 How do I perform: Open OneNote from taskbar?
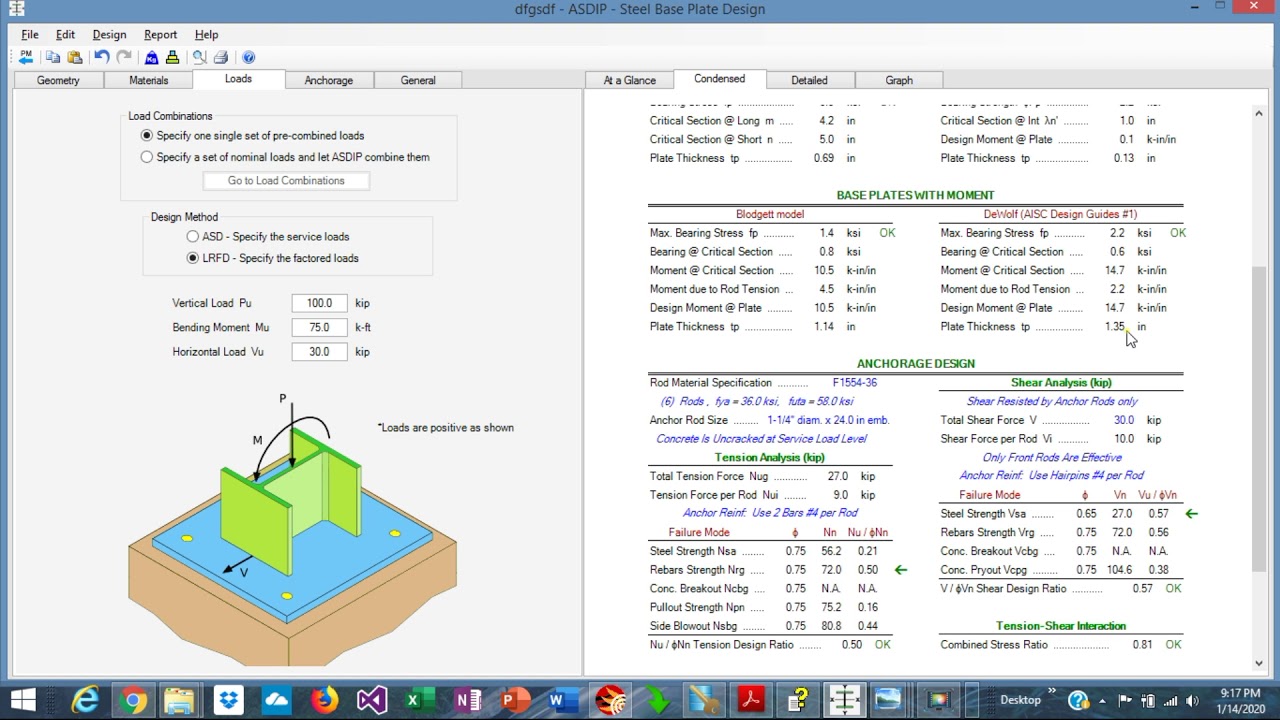click(467, 700)
